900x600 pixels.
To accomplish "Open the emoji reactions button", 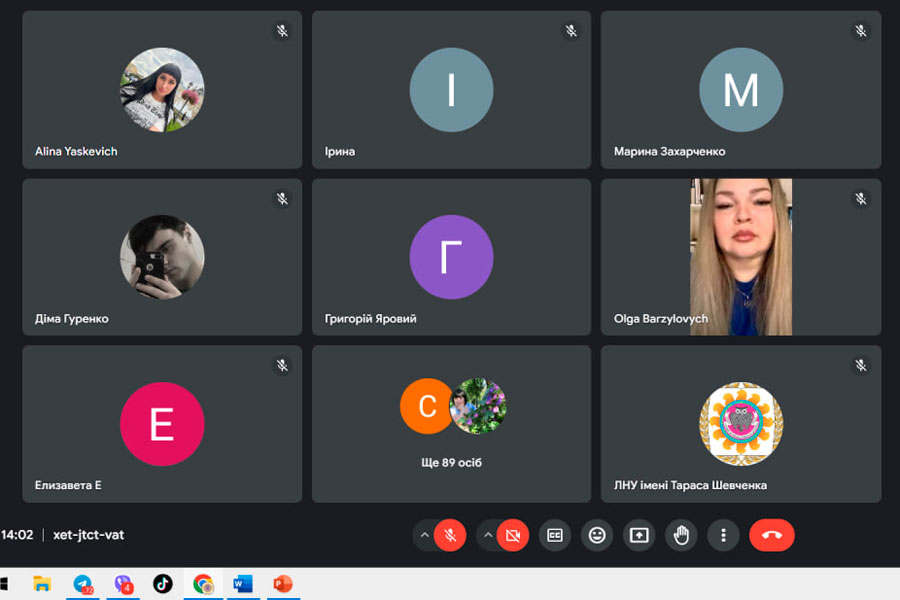I will point(597,535).
